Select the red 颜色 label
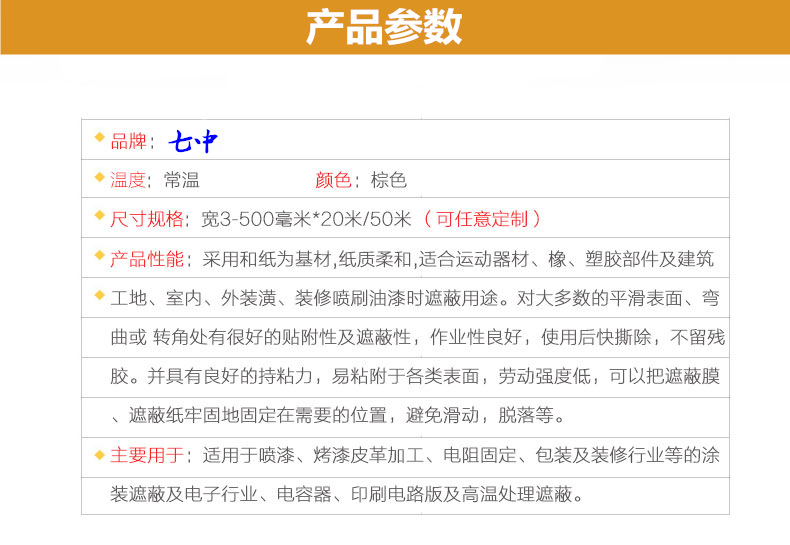Viewport: 790px width, 545px height. [x=334, y=180]
